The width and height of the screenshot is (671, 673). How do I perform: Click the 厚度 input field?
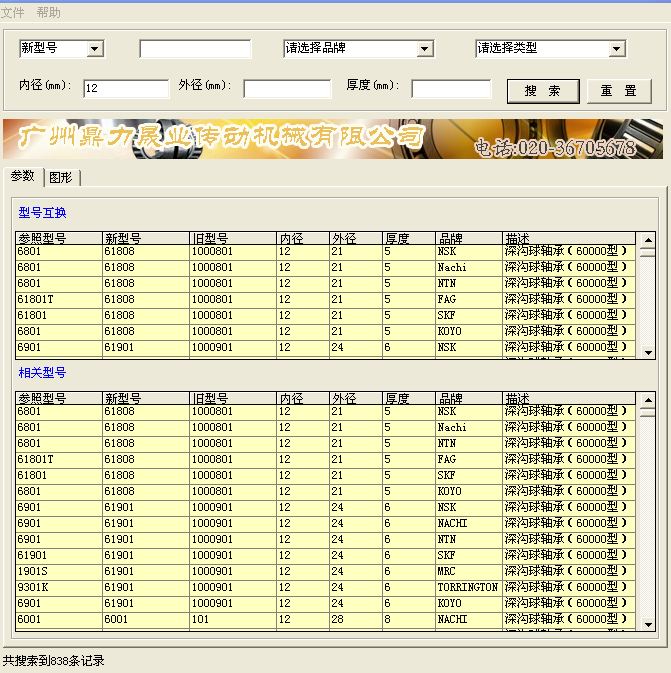(x=450, y=89)
